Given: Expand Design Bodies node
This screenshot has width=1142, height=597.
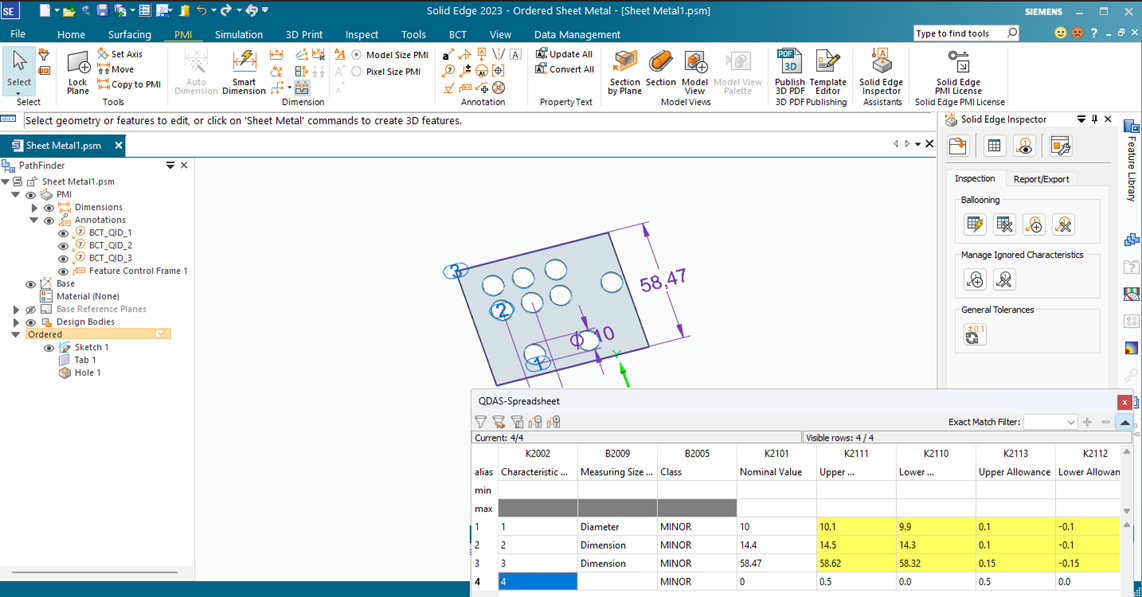Looking at the screenshot, I should pos(16,322).
